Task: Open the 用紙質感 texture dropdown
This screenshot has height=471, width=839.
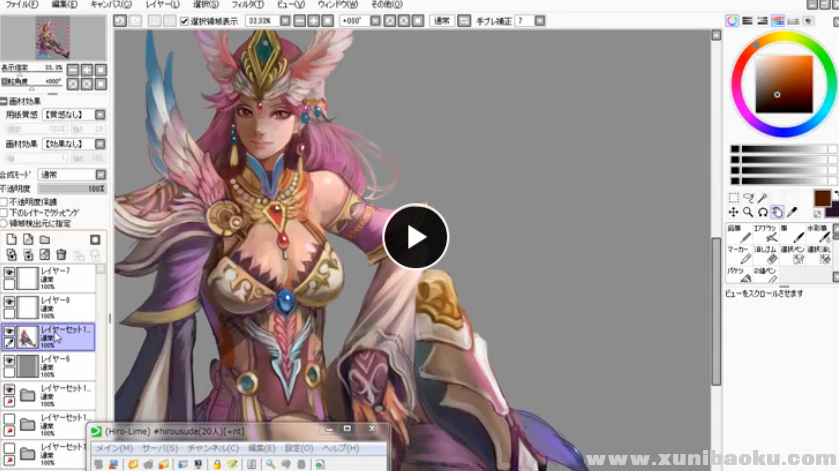Action: (99, 115)
